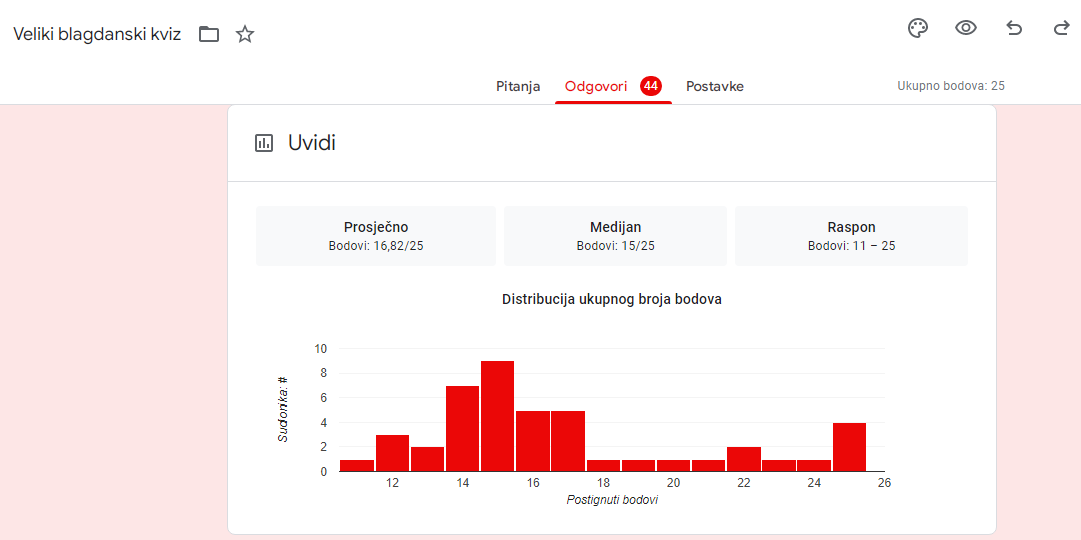Click the 44 responses badge
Viewport: 1081px width, 540px height.
tap(651, 86)
